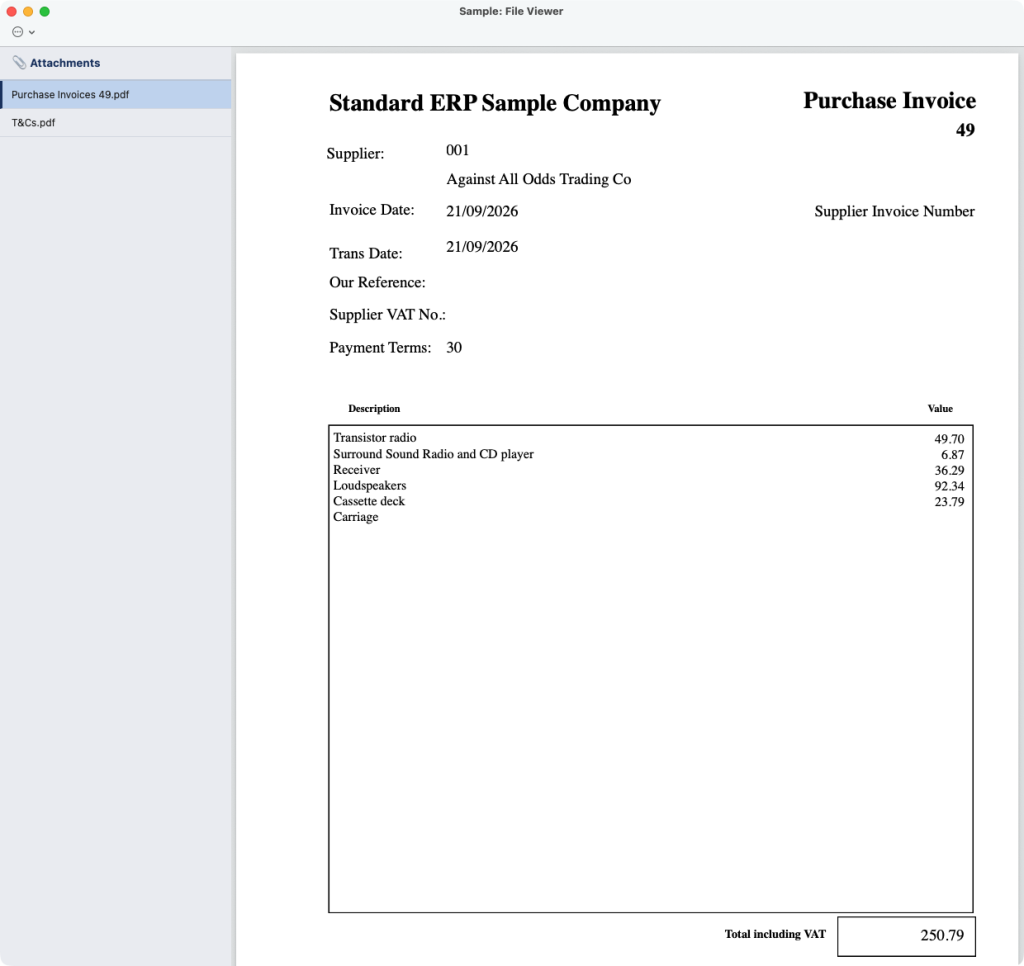
Task: Click the Trans Date label
Action: click(366, 253)
